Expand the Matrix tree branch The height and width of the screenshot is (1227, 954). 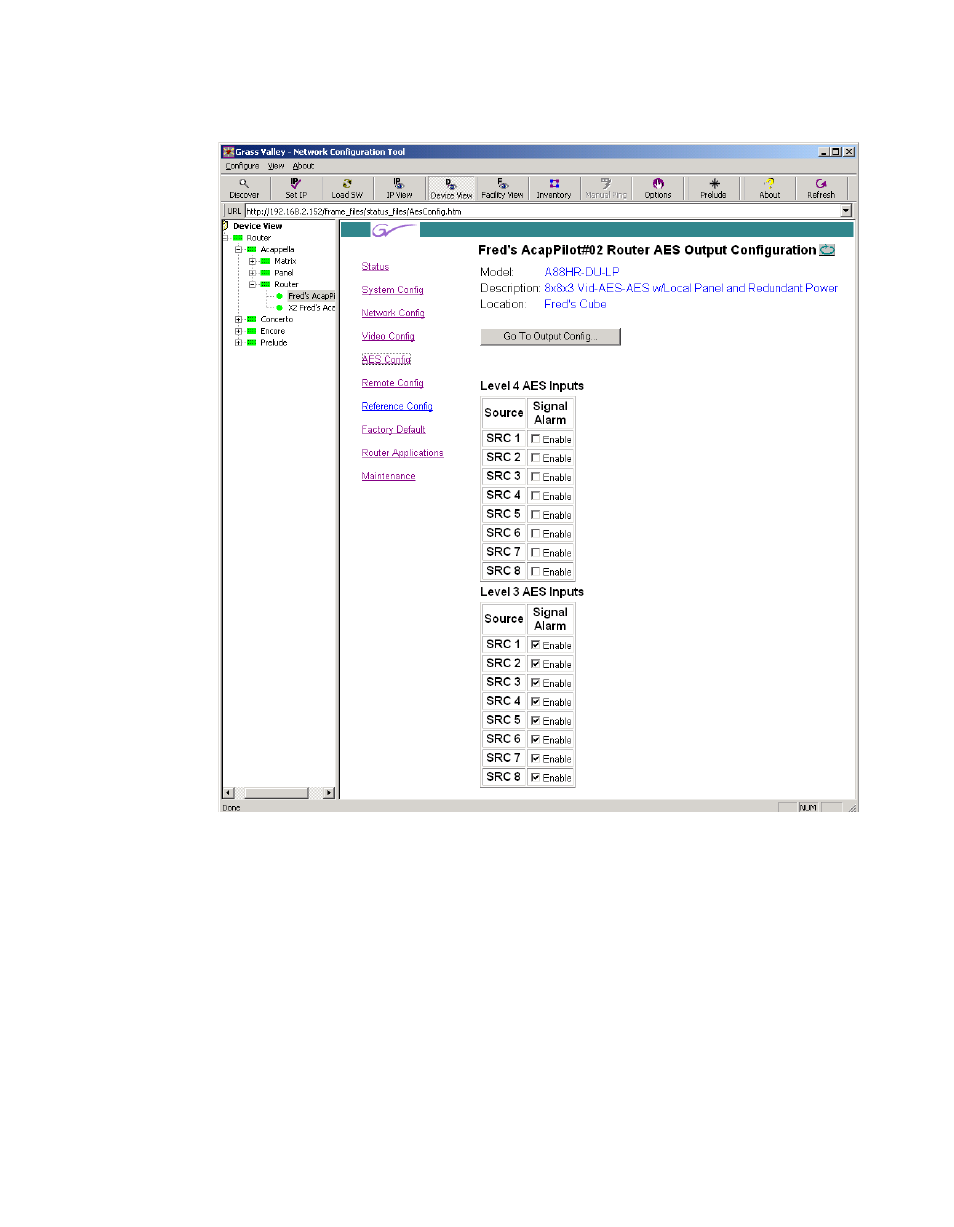coord(252,261)
